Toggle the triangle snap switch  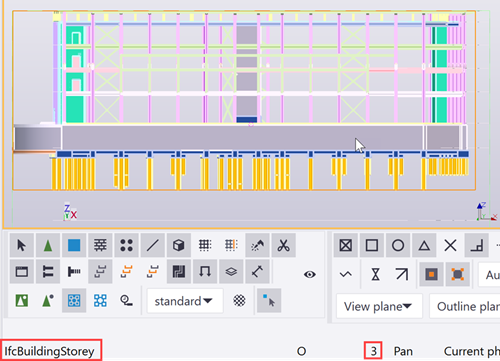click(x=424, y=245)
